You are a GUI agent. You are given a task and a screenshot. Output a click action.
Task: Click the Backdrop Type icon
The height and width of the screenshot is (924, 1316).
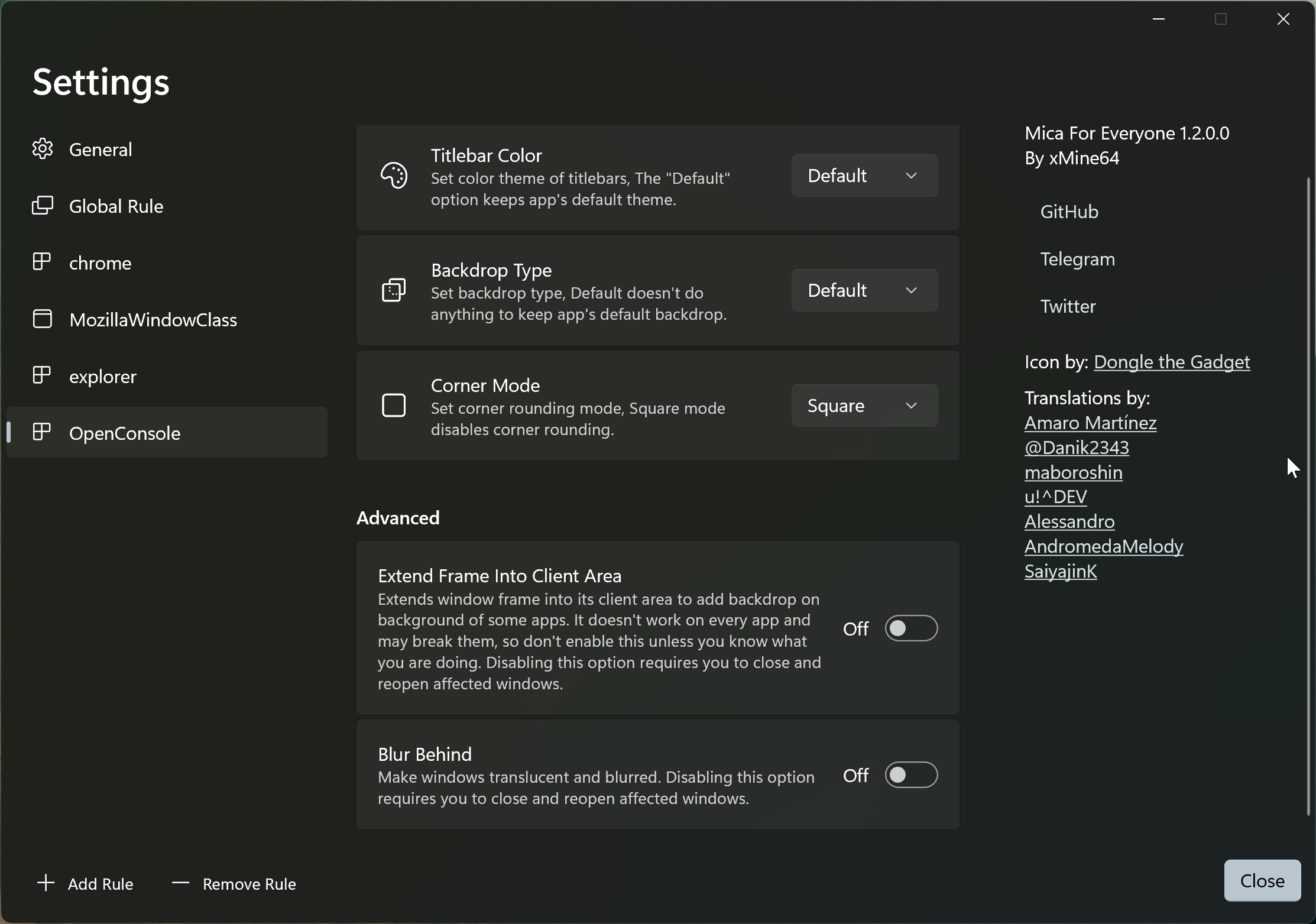click(x=394, y=290)
